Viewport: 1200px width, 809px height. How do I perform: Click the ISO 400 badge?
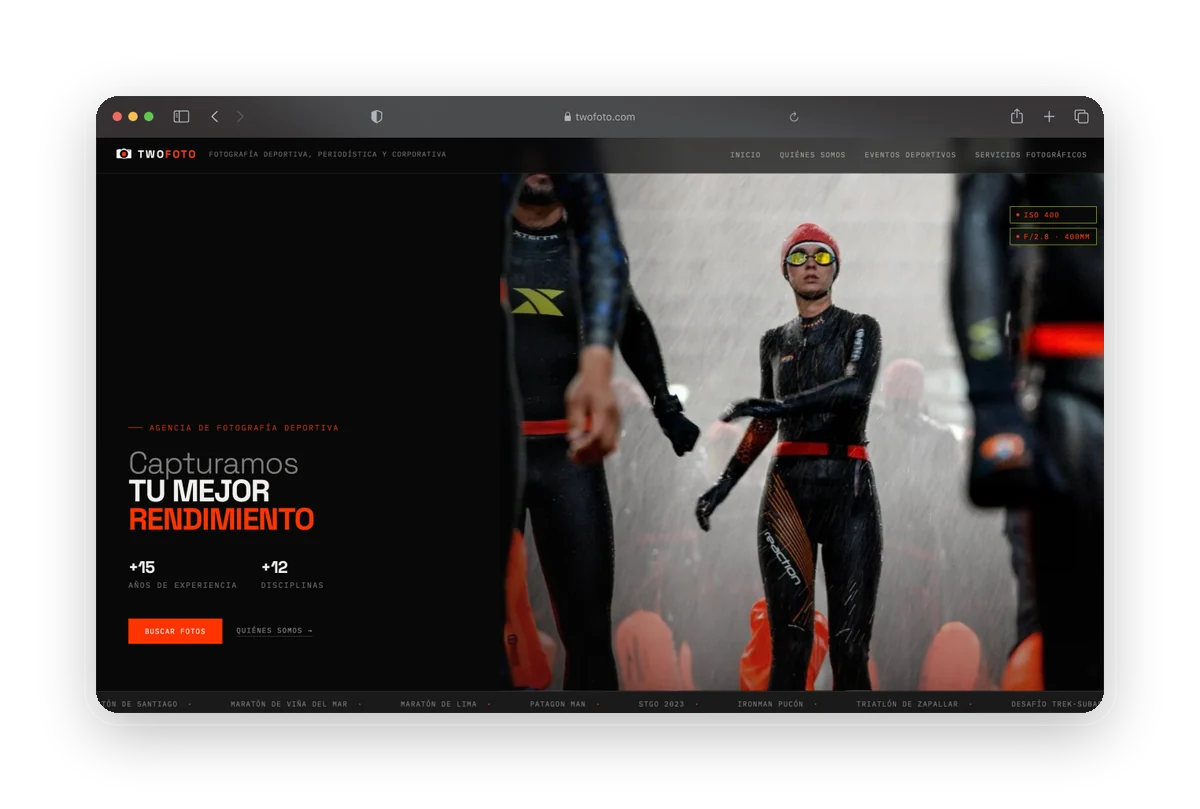pos(1053,215)
